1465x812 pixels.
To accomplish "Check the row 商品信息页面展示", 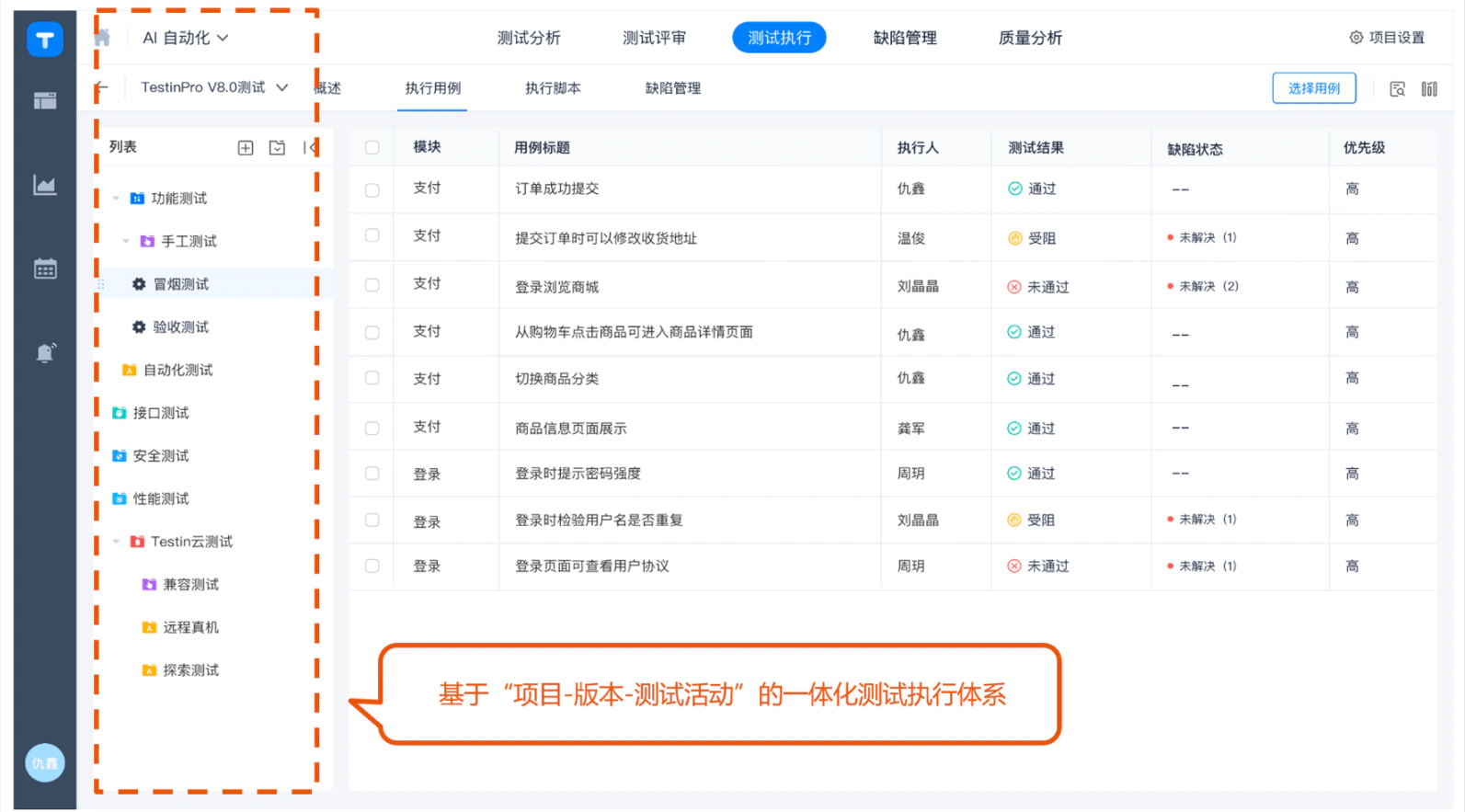I will 372,428.
